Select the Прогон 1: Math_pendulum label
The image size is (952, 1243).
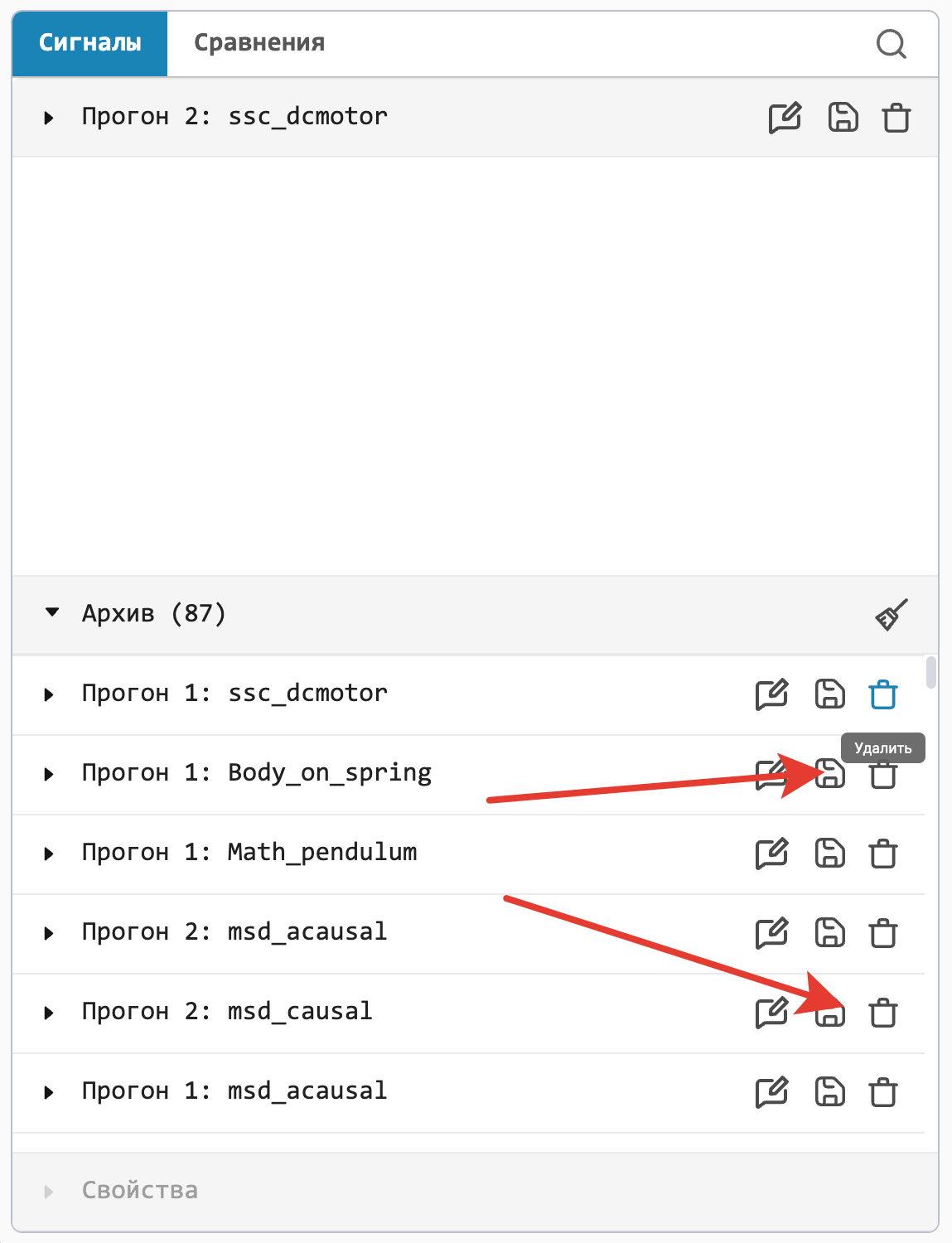[249, 853]
